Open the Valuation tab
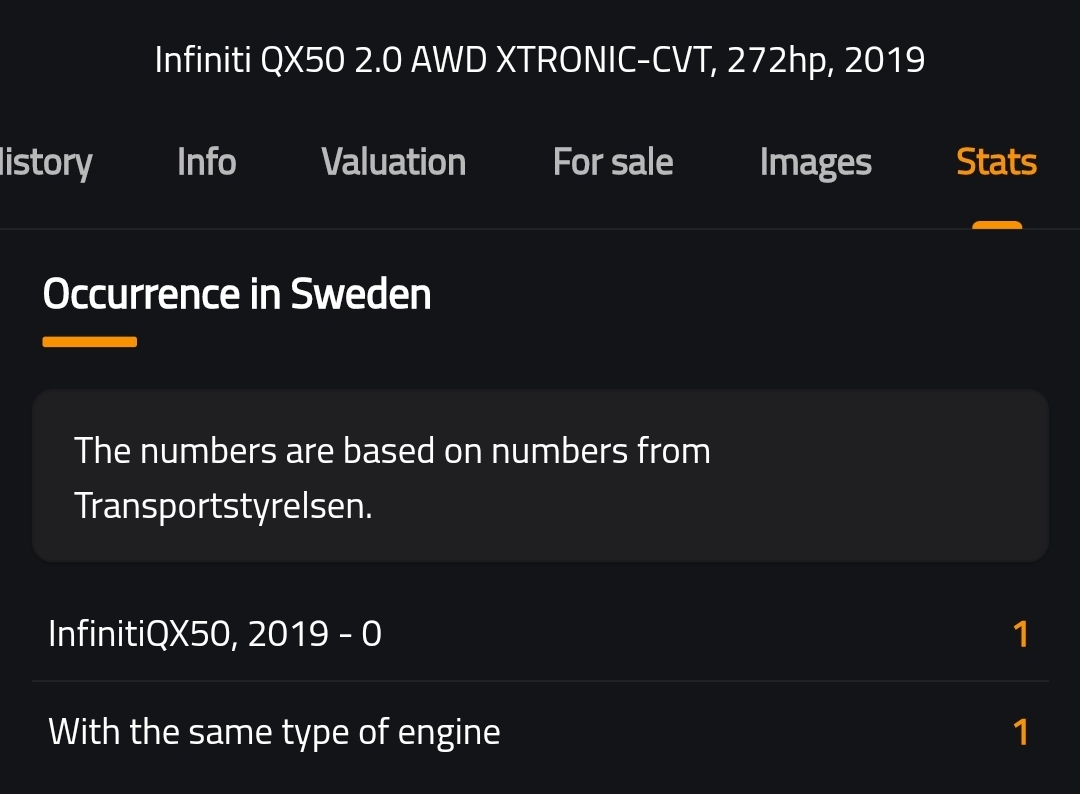The width and height of the screenshot is (1080, 794). (x=393, y=163)
